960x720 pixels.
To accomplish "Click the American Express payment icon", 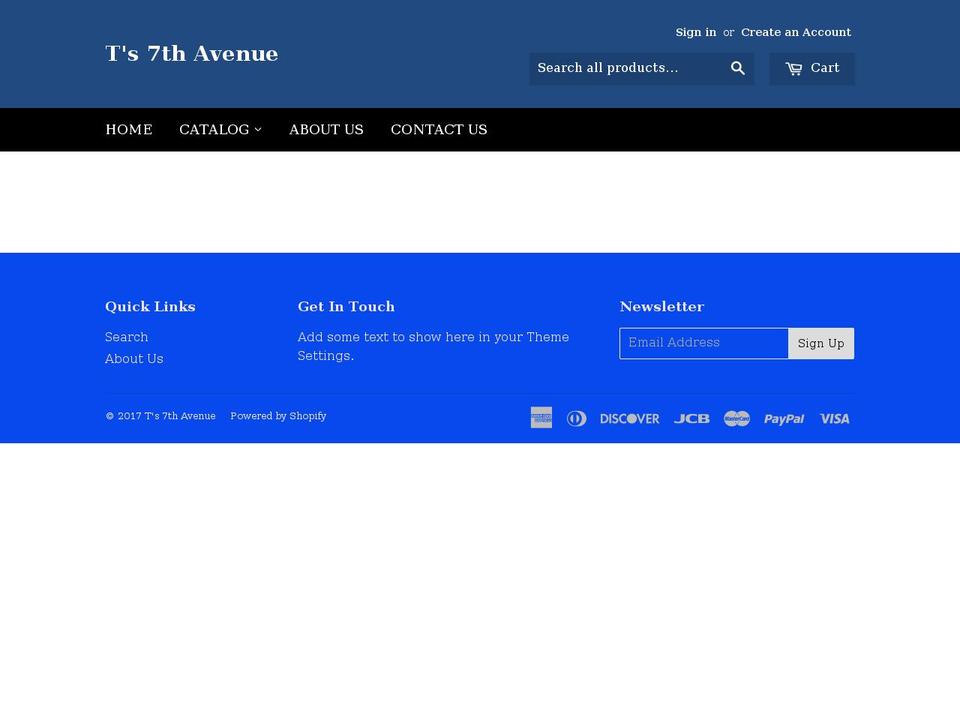I will click(x=541, y=418).
